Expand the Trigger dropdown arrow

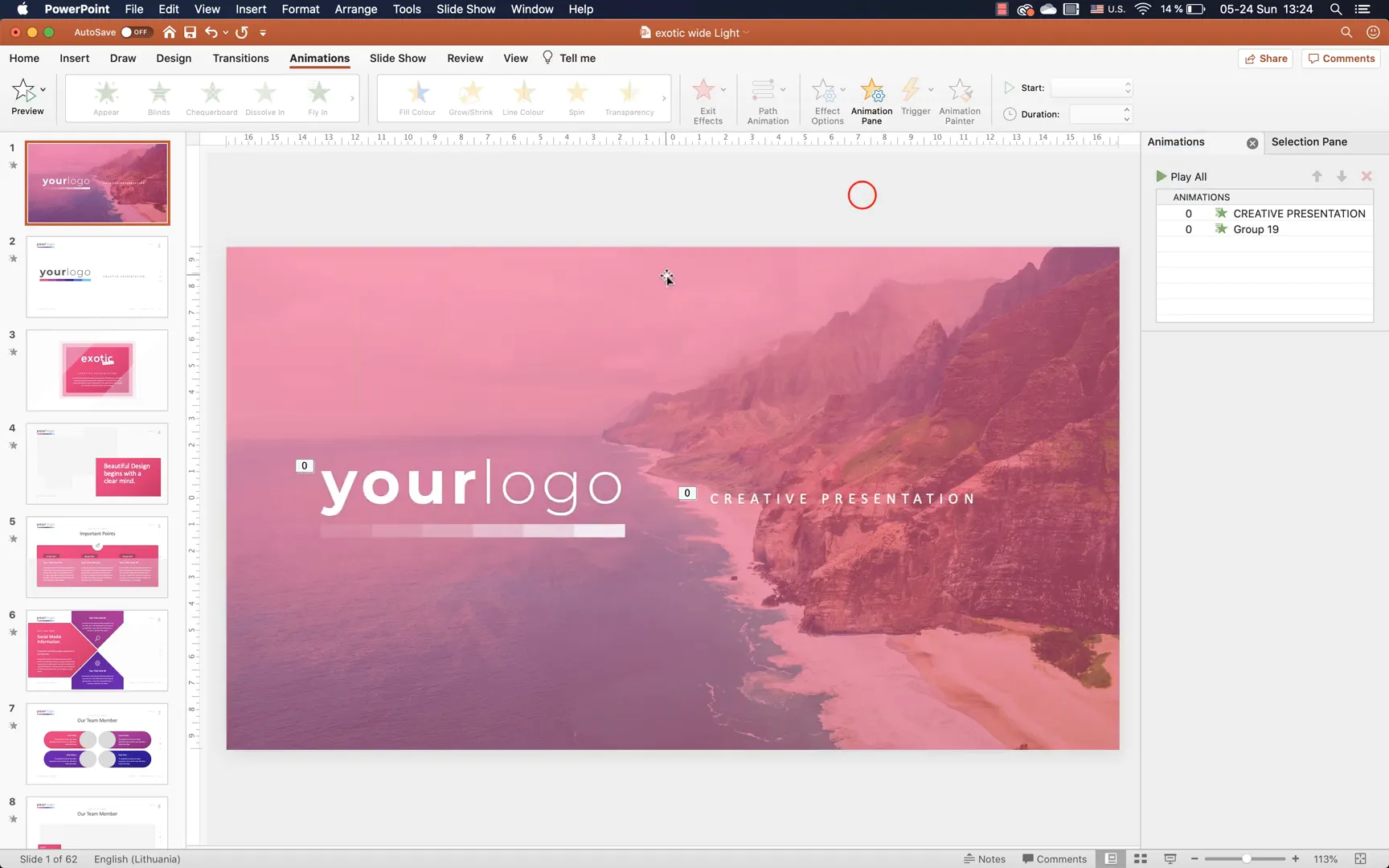[x=931, y=89]
